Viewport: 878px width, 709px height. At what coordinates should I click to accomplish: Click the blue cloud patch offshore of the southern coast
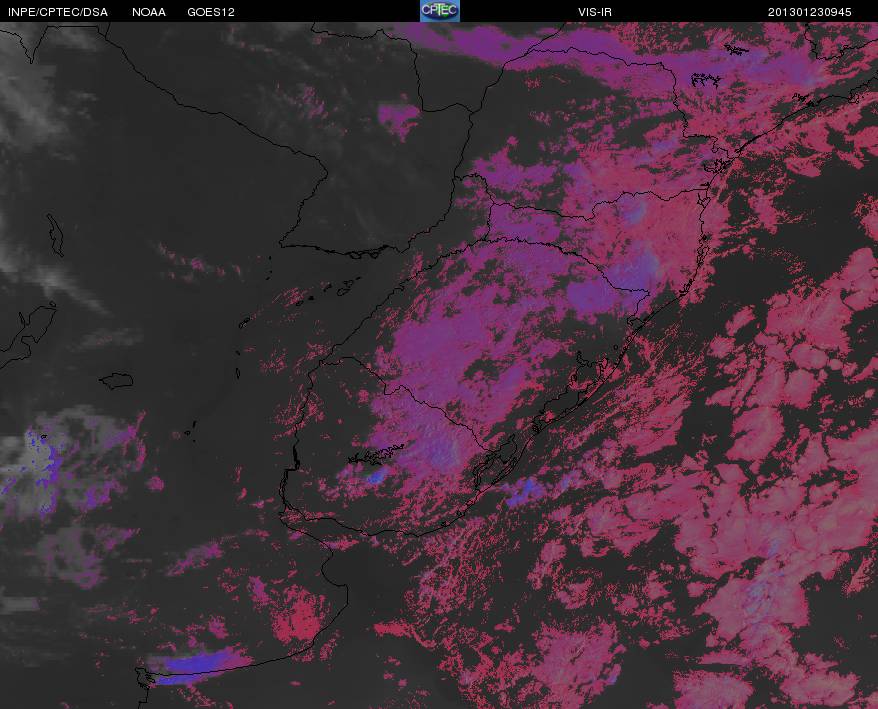pos(524,490)
